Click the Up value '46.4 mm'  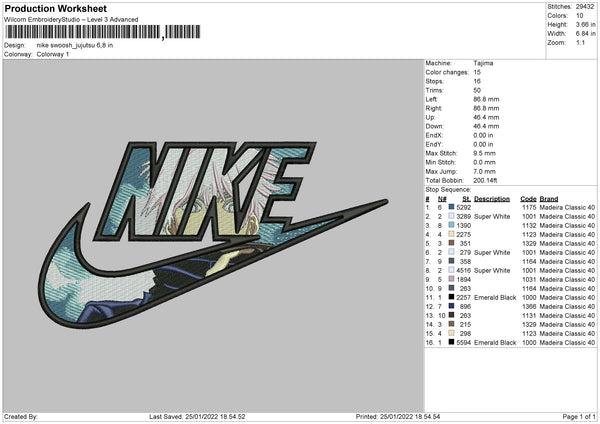(486, 117)
